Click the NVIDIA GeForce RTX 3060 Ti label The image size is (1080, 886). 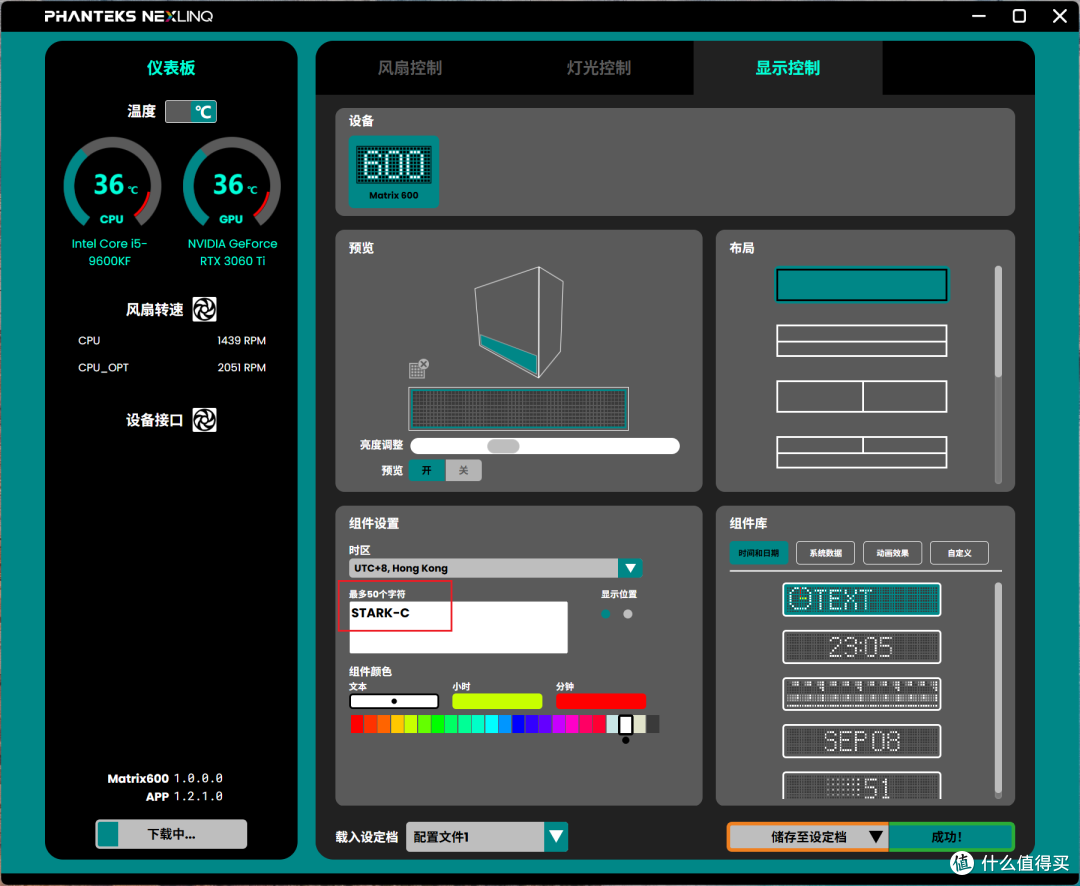pyautogui.click(x=233, y=252)
